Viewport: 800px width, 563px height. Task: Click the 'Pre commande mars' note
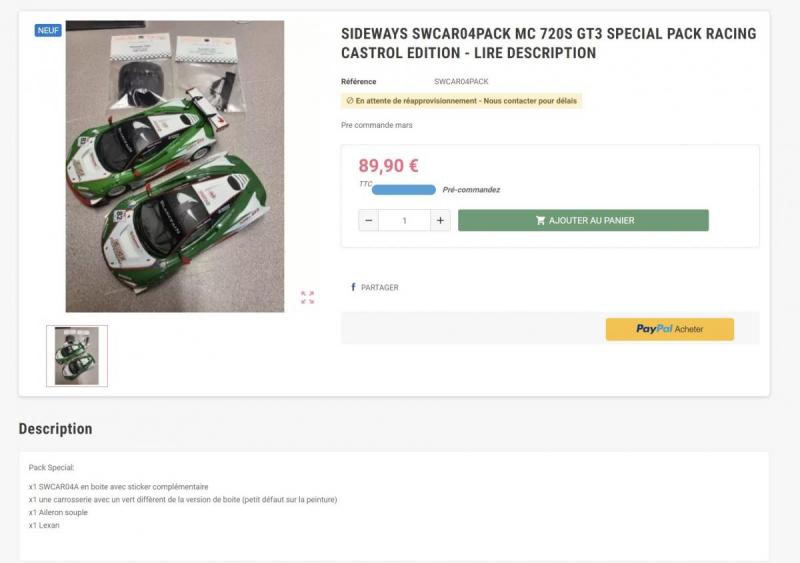[x=377, y=125]
